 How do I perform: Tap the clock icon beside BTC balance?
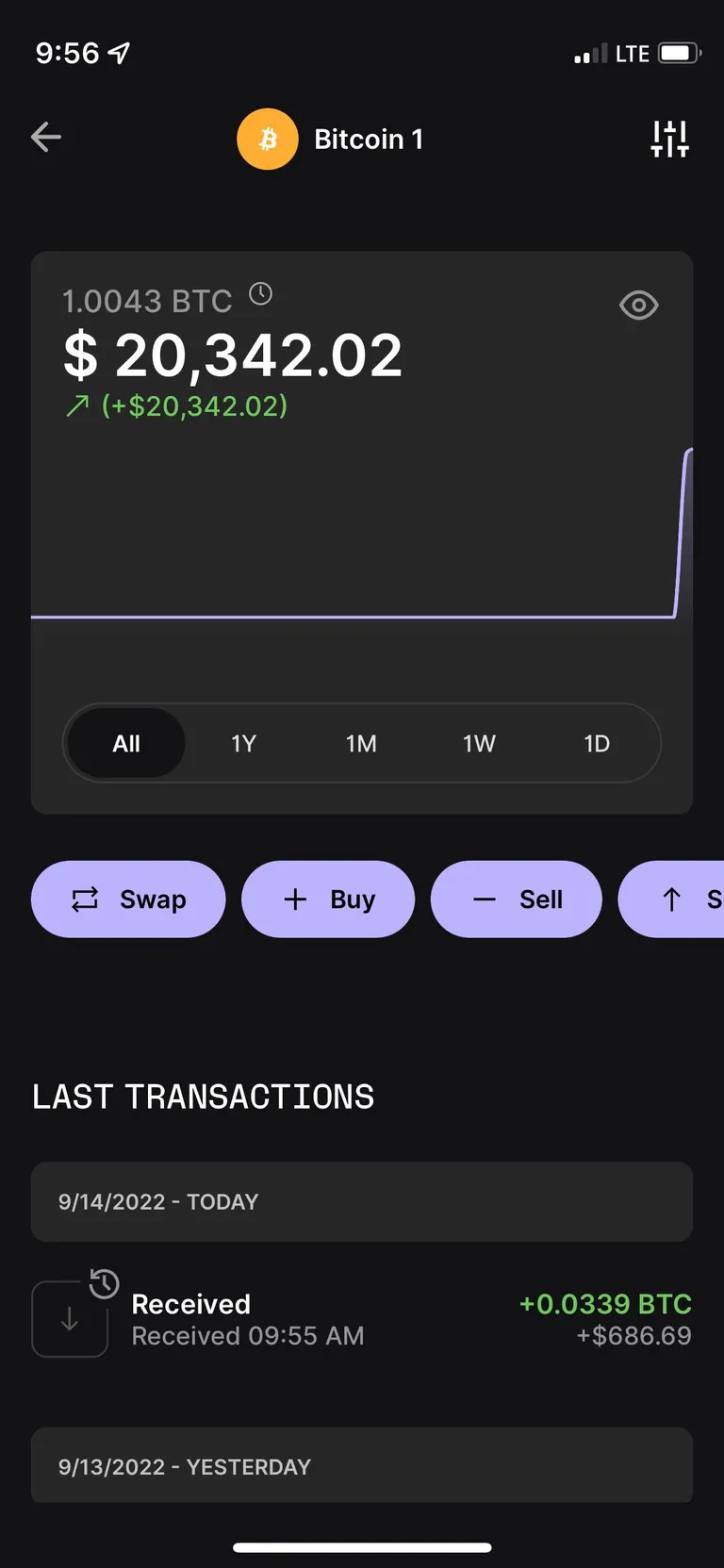click(261, 294)
